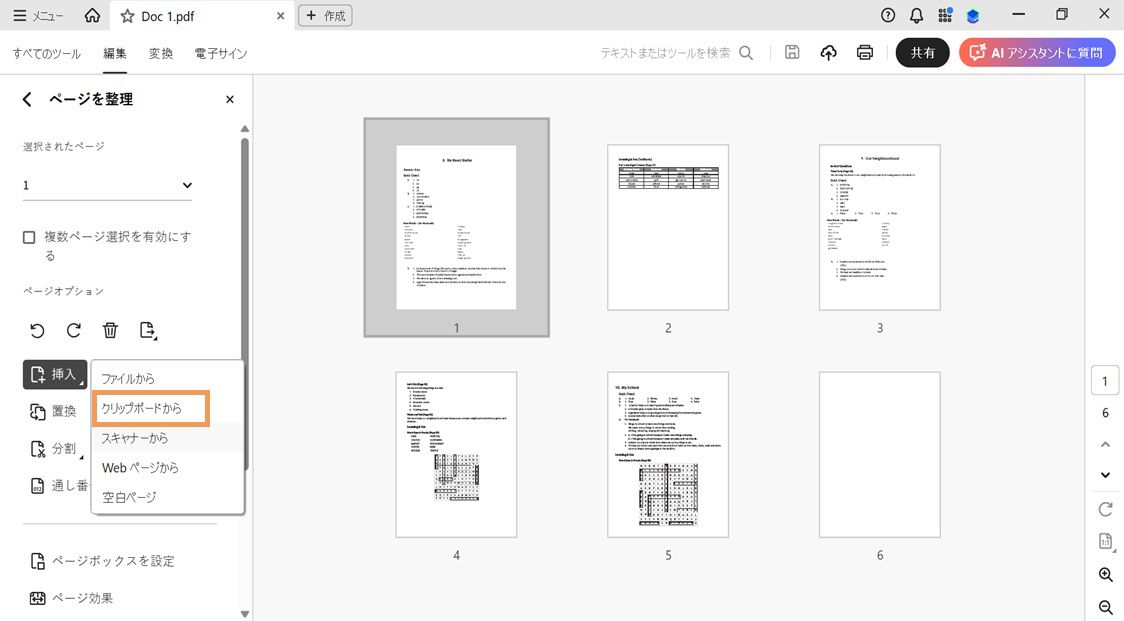1124x621 pixels.
Task: Click the page extract icon in ページオプション
Action: 147,330
